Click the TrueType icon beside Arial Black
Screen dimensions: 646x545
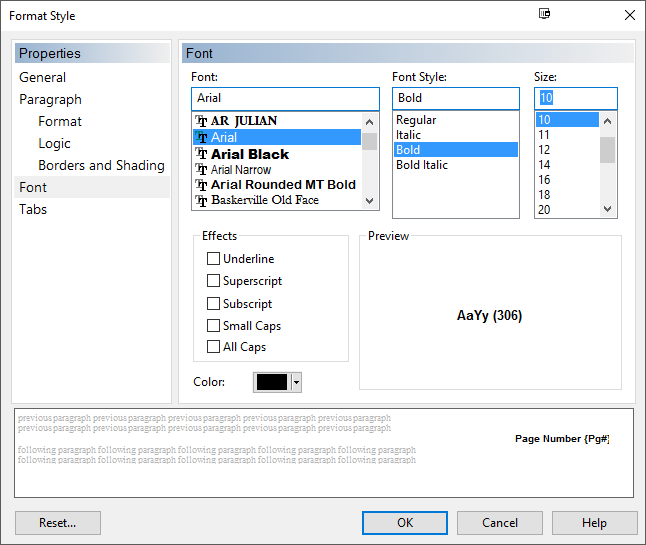(x=202, y=155)
